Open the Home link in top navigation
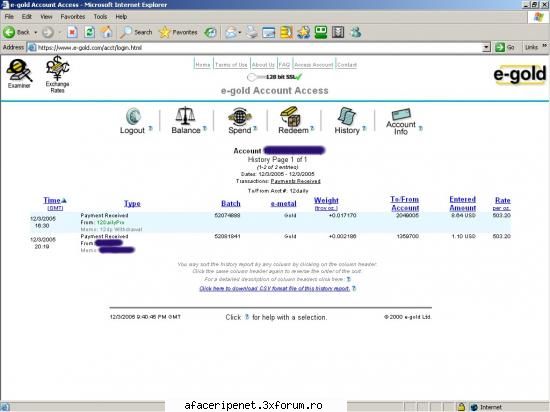Image resolution: width=550 pixels, height=412 pixels. coord(203,65)
